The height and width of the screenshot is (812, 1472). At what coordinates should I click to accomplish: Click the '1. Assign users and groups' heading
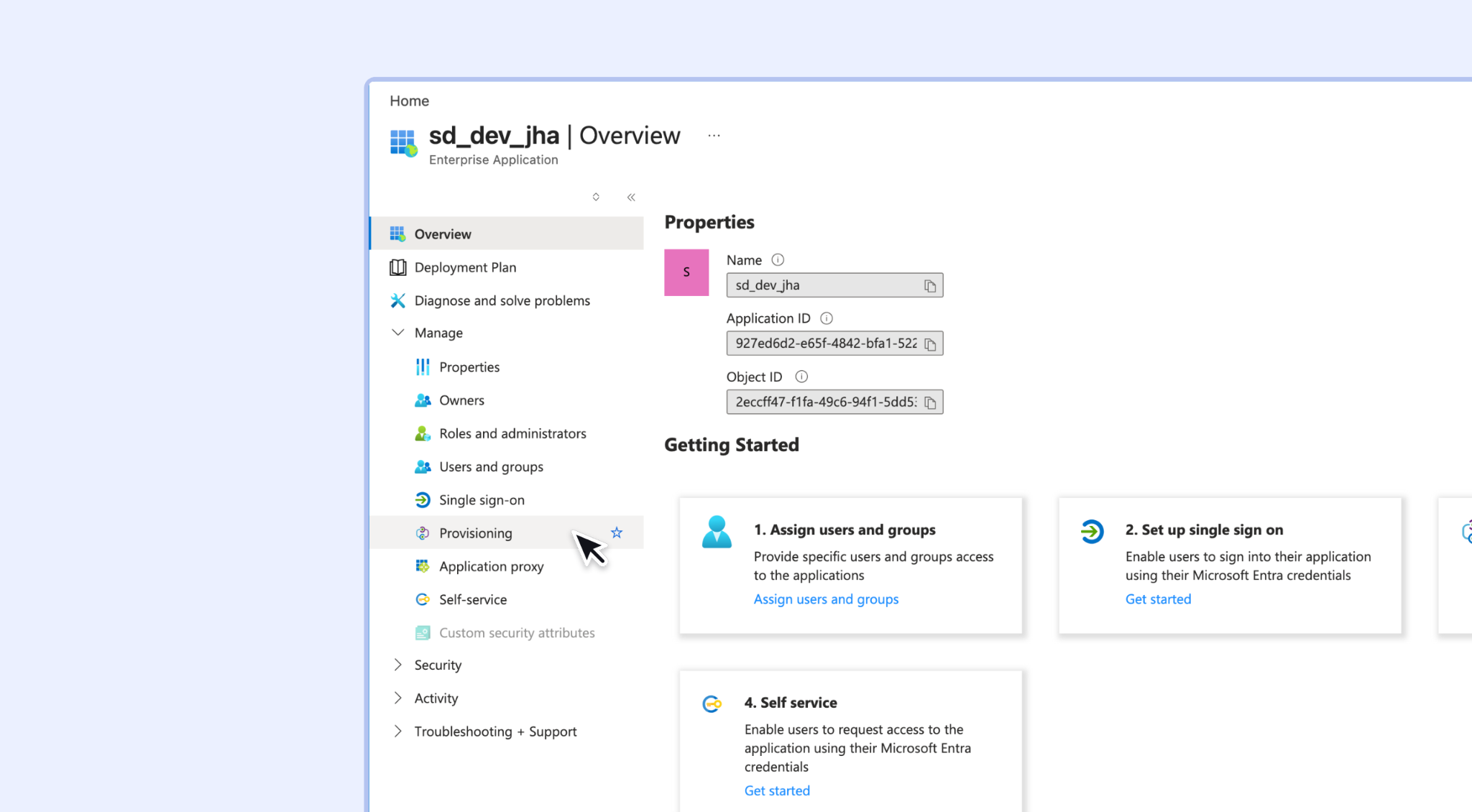pos(845,530)
